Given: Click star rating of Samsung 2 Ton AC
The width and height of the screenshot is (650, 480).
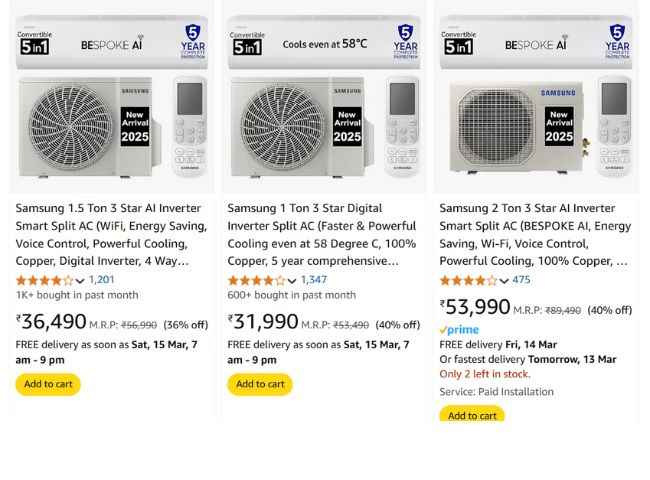Looking at the screenshot, I should [x=468, y=281].
